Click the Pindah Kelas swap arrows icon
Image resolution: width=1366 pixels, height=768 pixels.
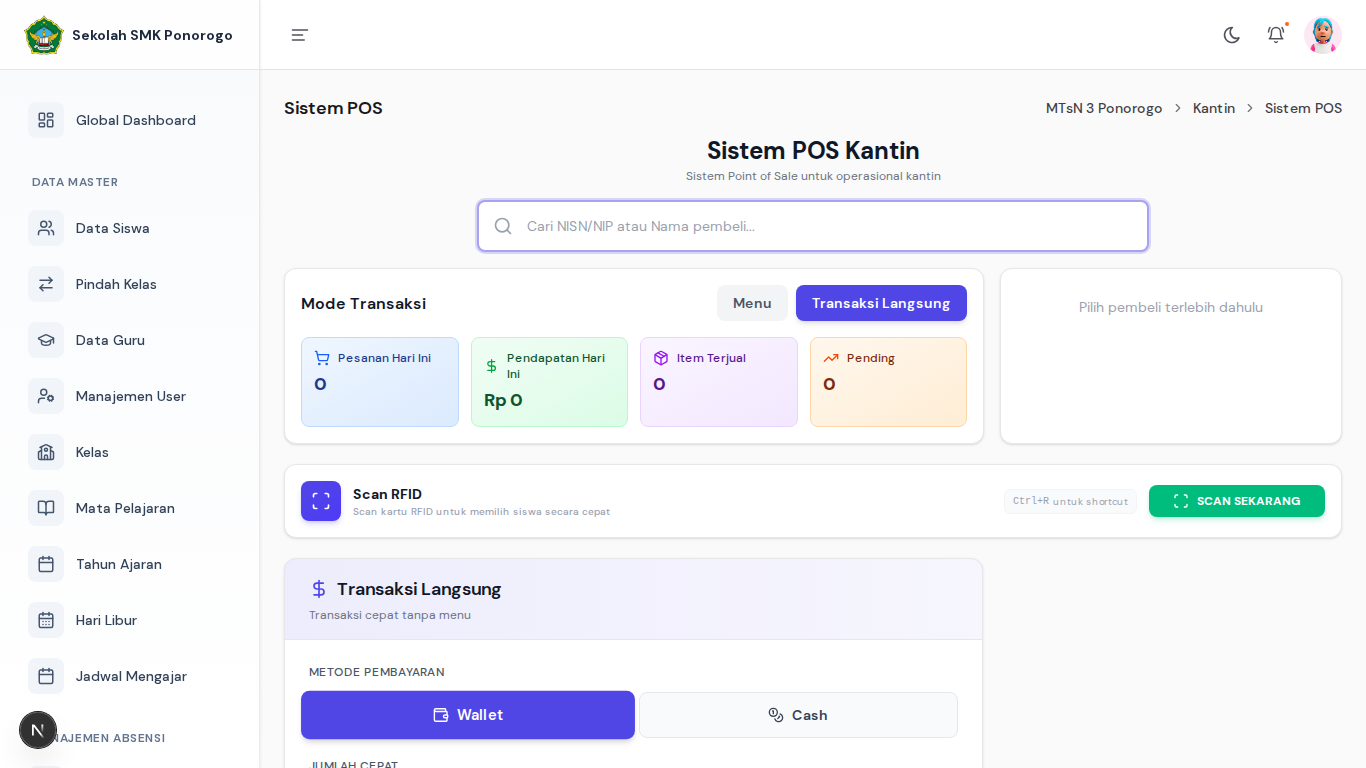pos(46,284)
